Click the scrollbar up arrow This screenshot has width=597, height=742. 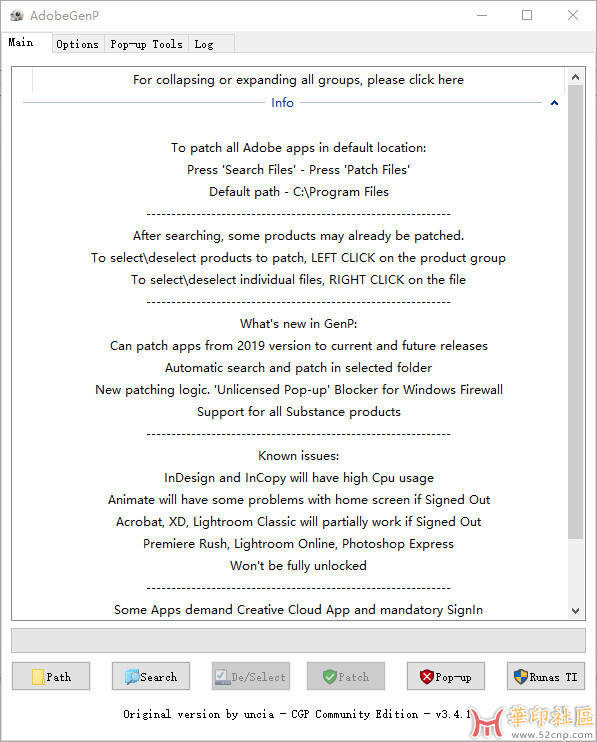(575, 77)
